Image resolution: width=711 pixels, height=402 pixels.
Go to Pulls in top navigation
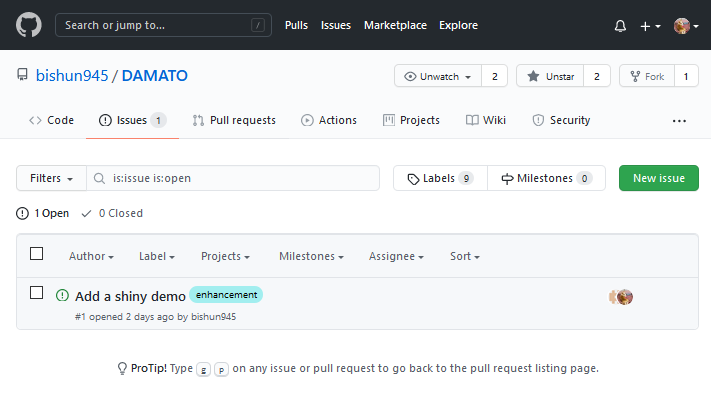(296, 25)
